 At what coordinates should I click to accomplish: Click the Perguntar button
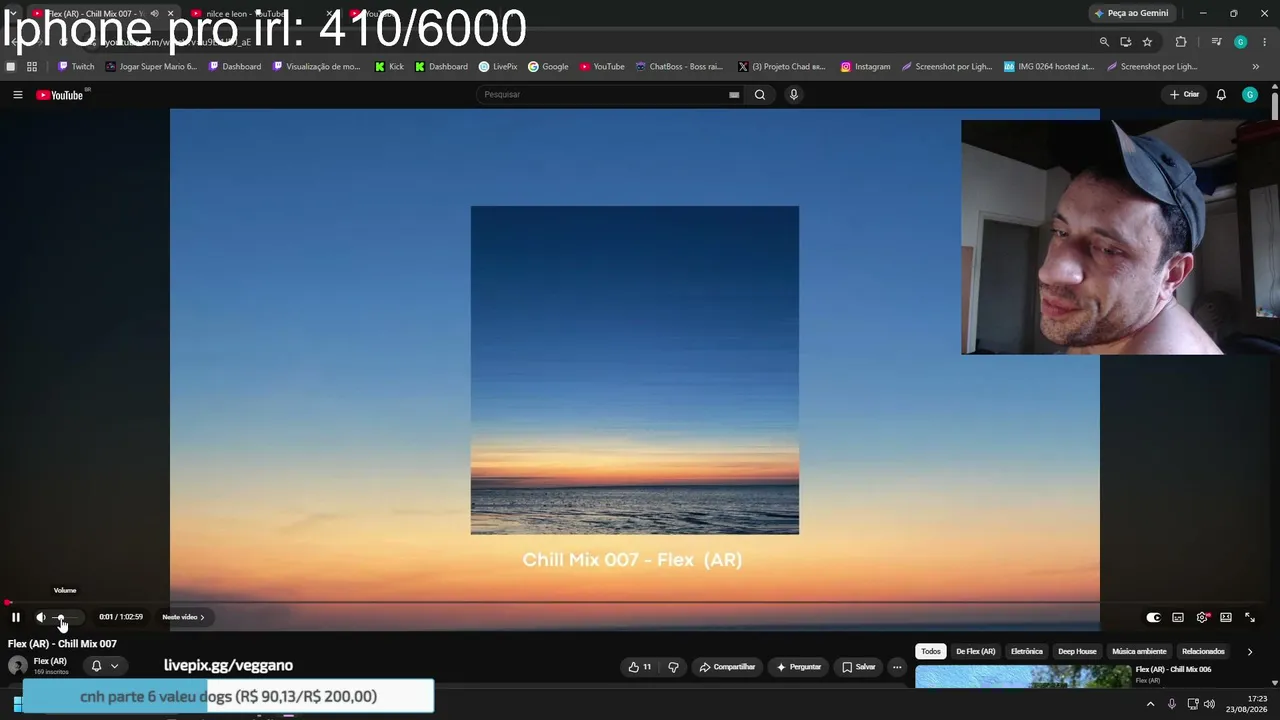[799, 667]
